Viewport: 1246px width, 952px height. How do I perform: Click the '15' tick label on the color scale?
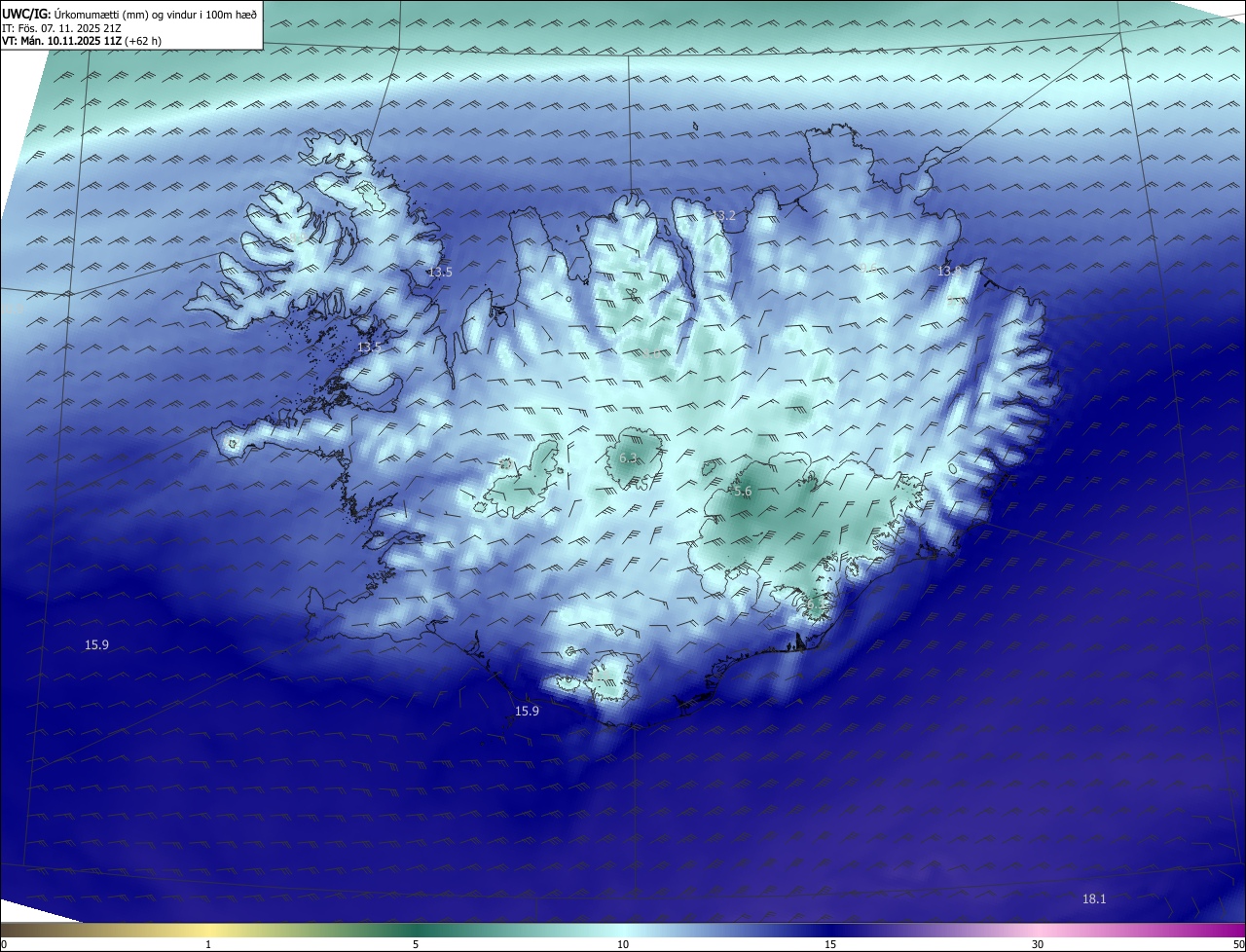(830, 944)
